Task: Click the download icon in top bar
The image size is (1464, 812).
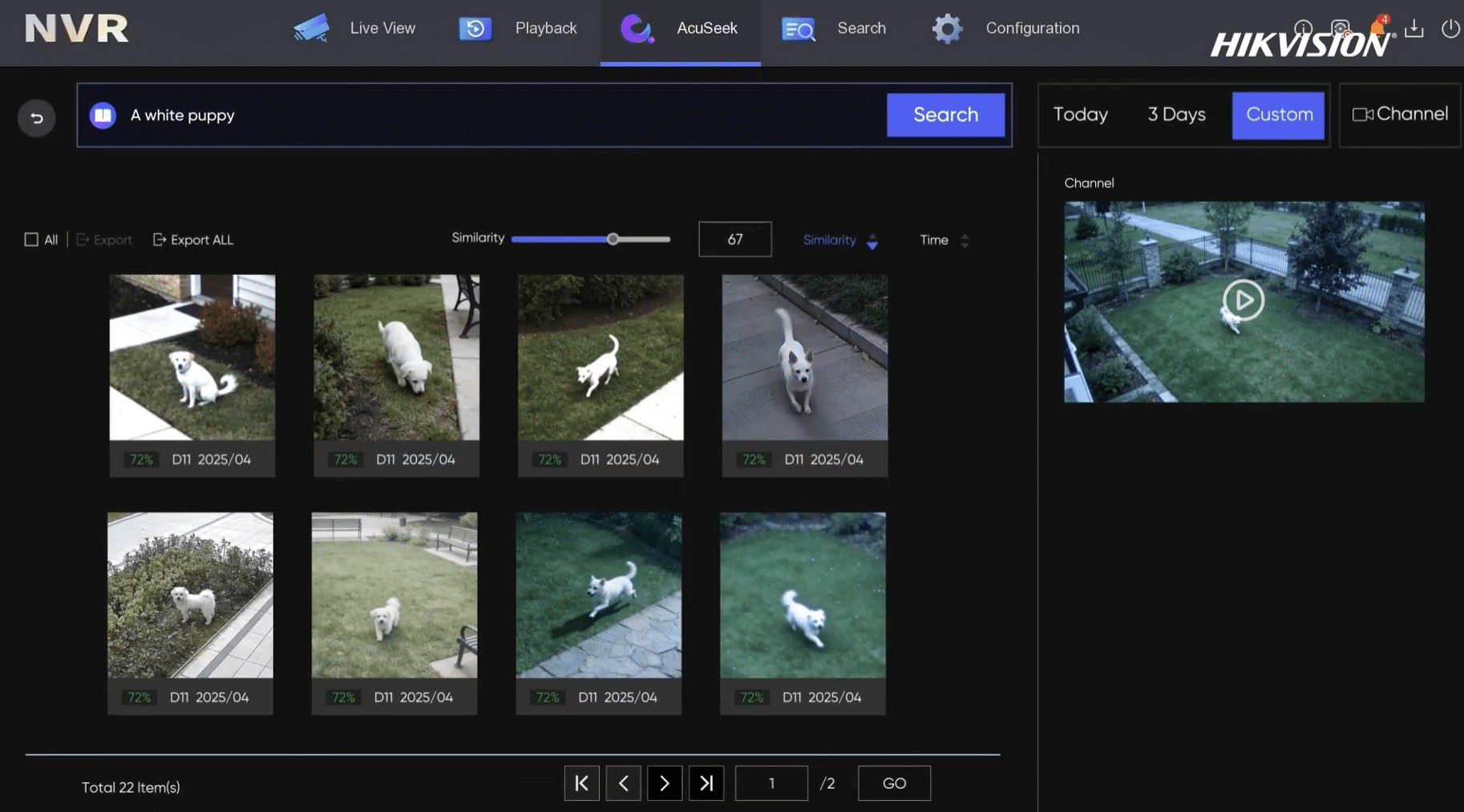Action: (1414, 28)
